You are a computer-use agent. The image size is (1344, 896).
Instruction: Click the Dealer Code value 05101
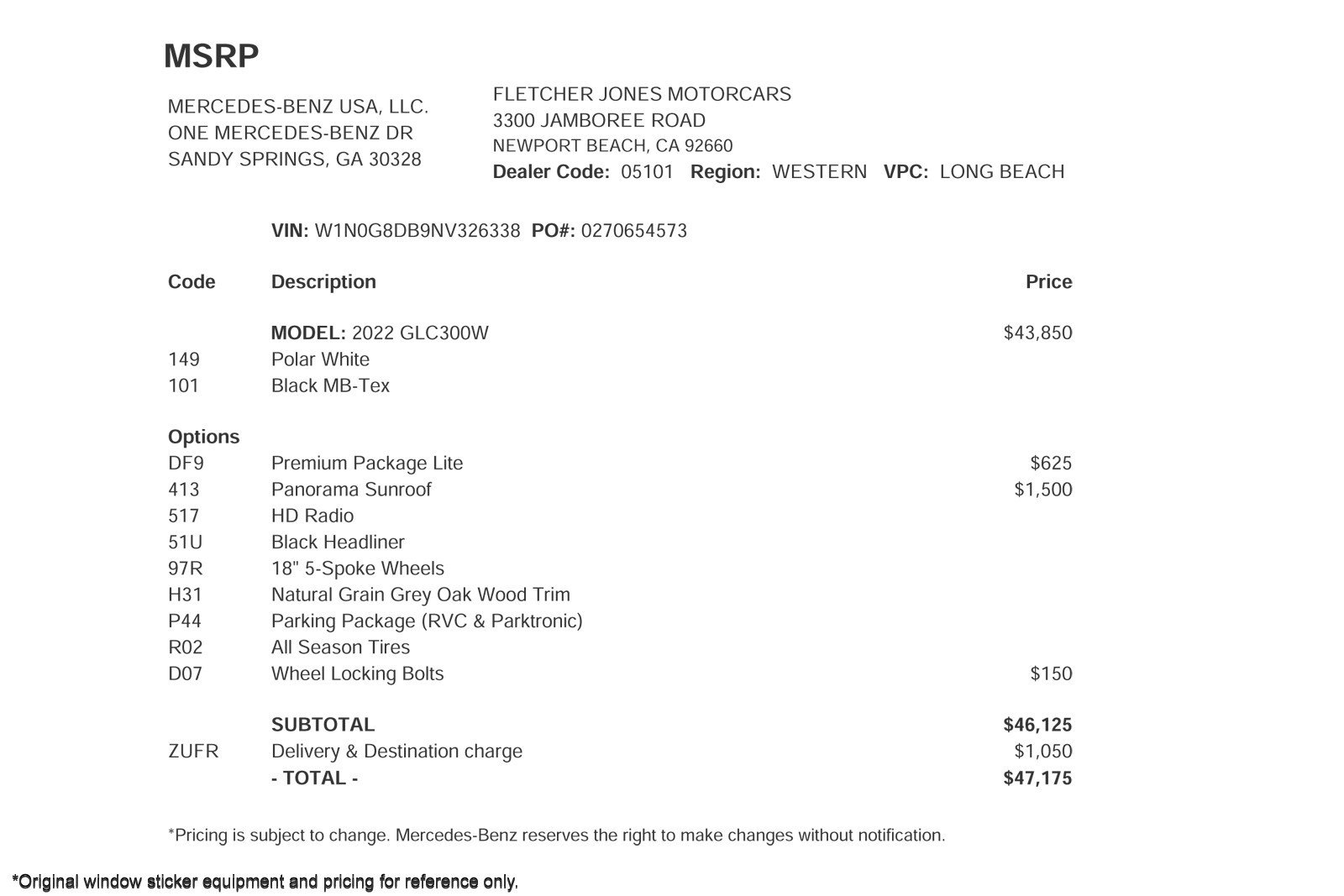pos(647,172)
